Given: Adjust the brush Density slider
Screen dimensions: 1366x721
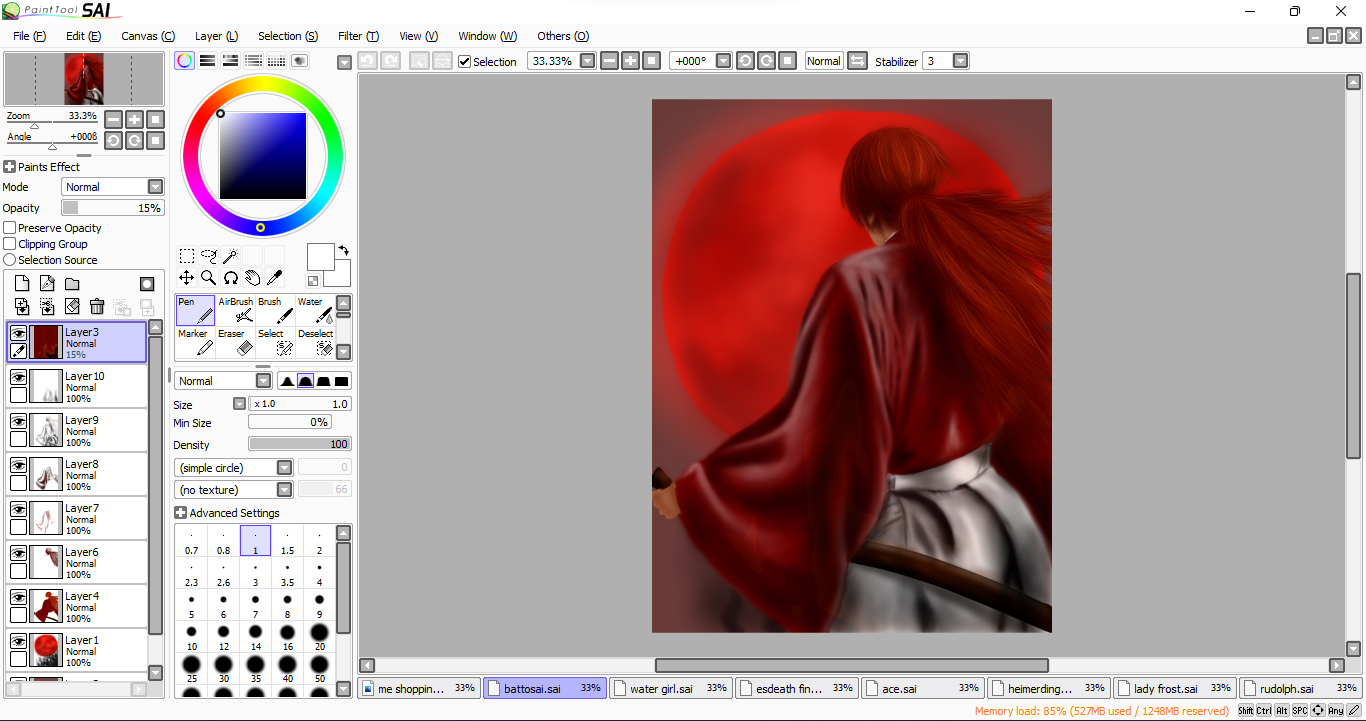Looking at the screenshot, I should (300, 444).
